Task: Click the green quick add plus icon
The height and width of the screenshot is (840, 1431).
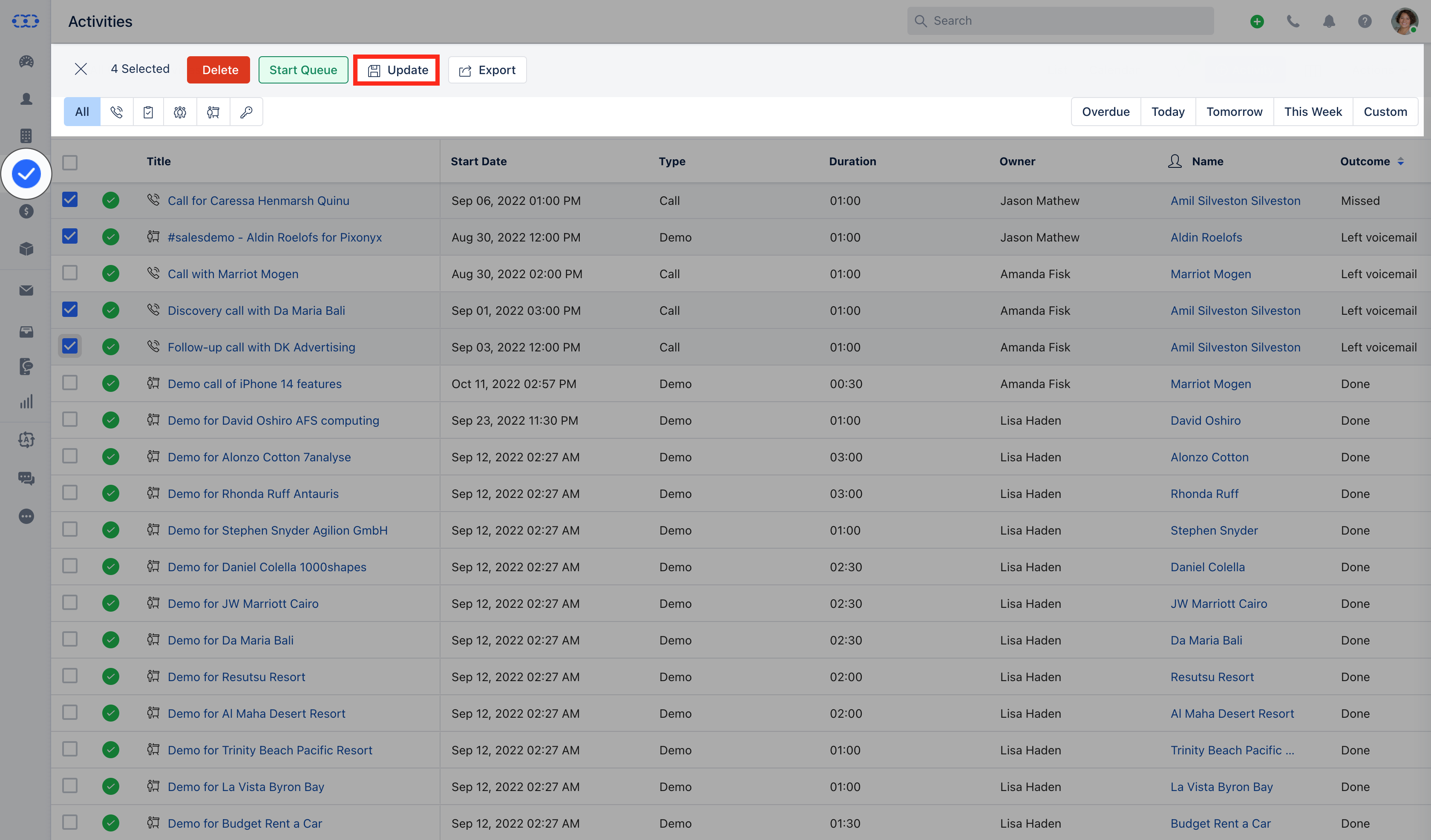Action: tap(1257, 22)
